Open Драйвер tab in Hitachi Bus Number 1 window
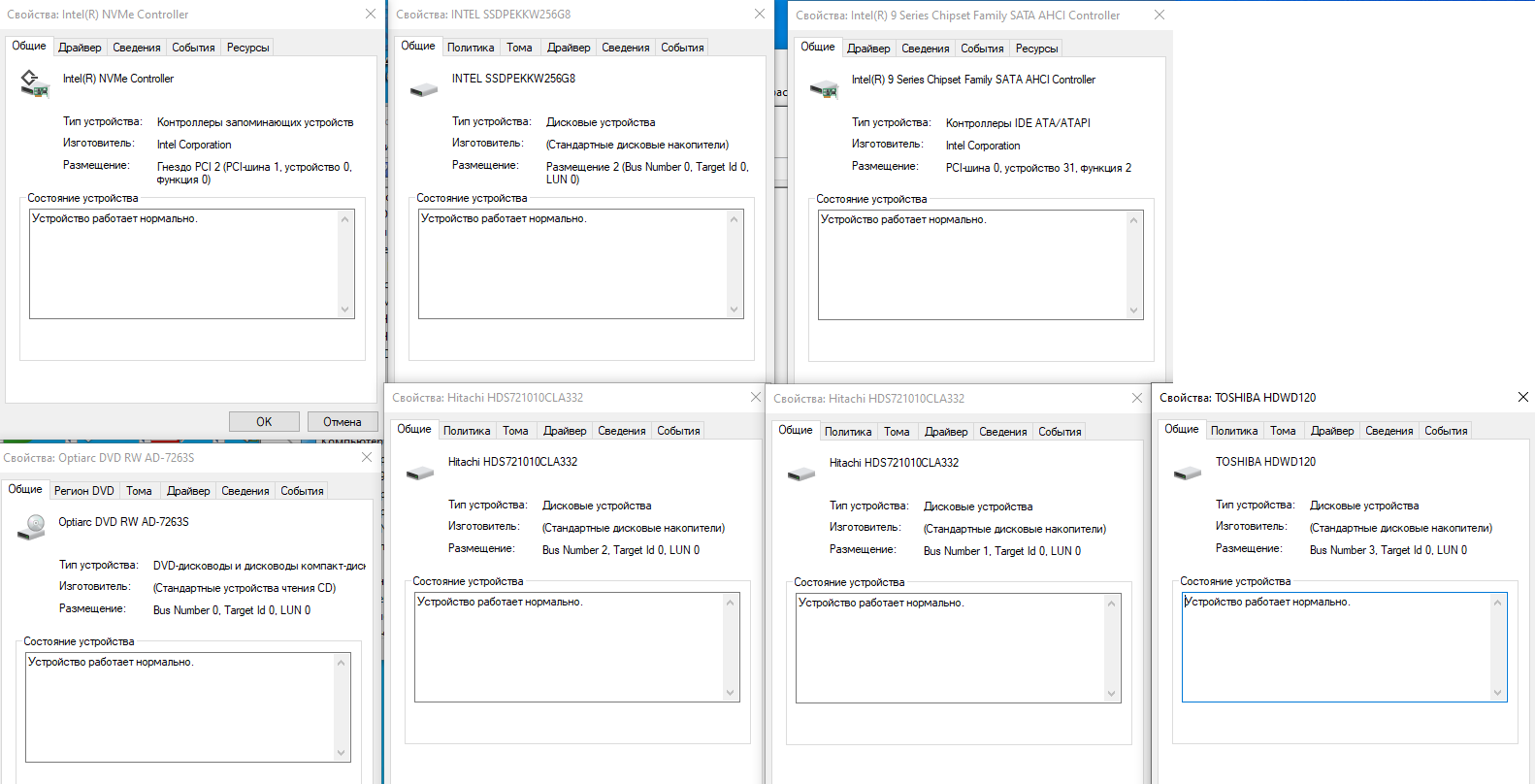 946,432
